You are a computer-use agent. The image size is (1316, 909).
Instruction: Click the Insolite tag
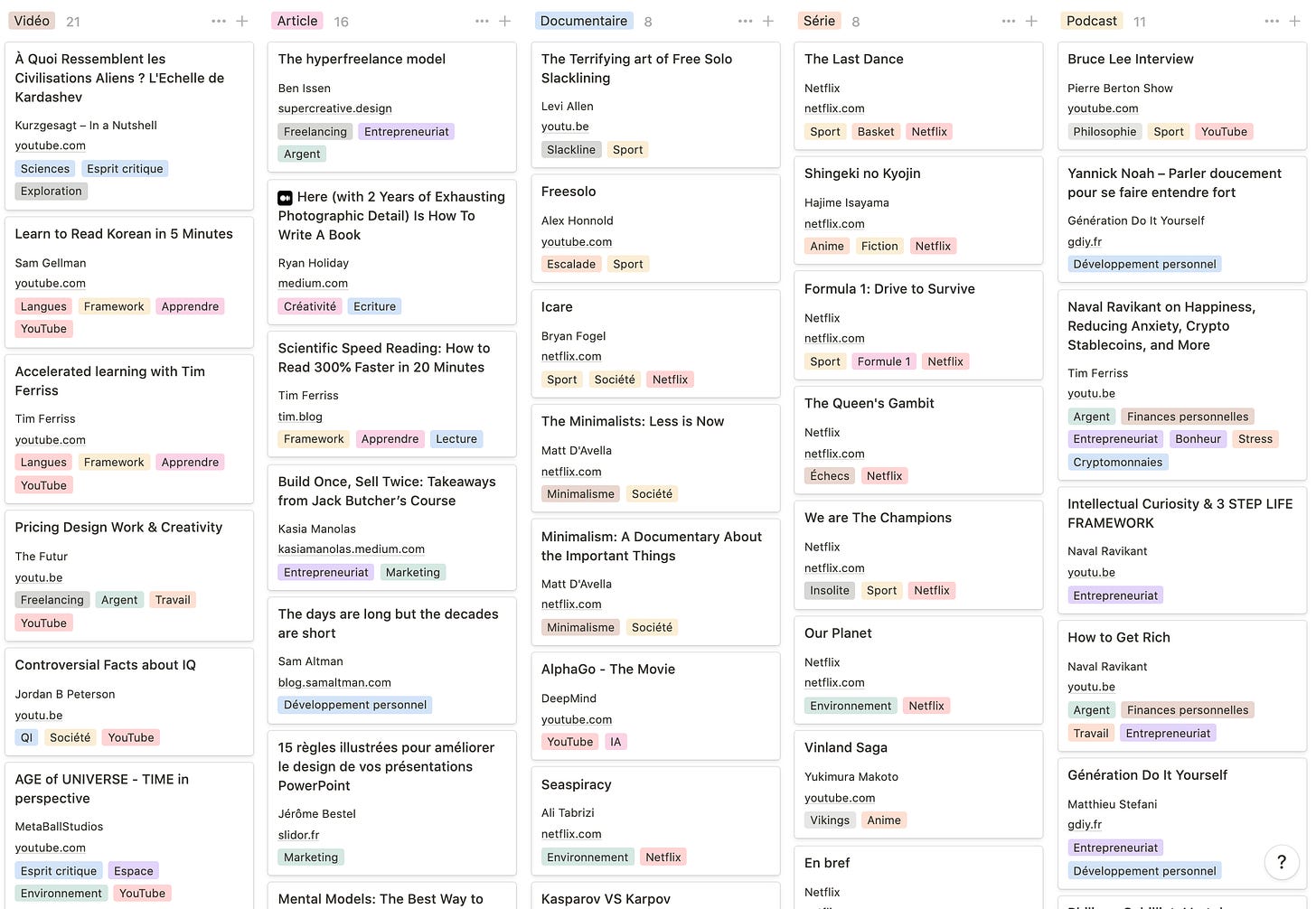tap(830, 591)
